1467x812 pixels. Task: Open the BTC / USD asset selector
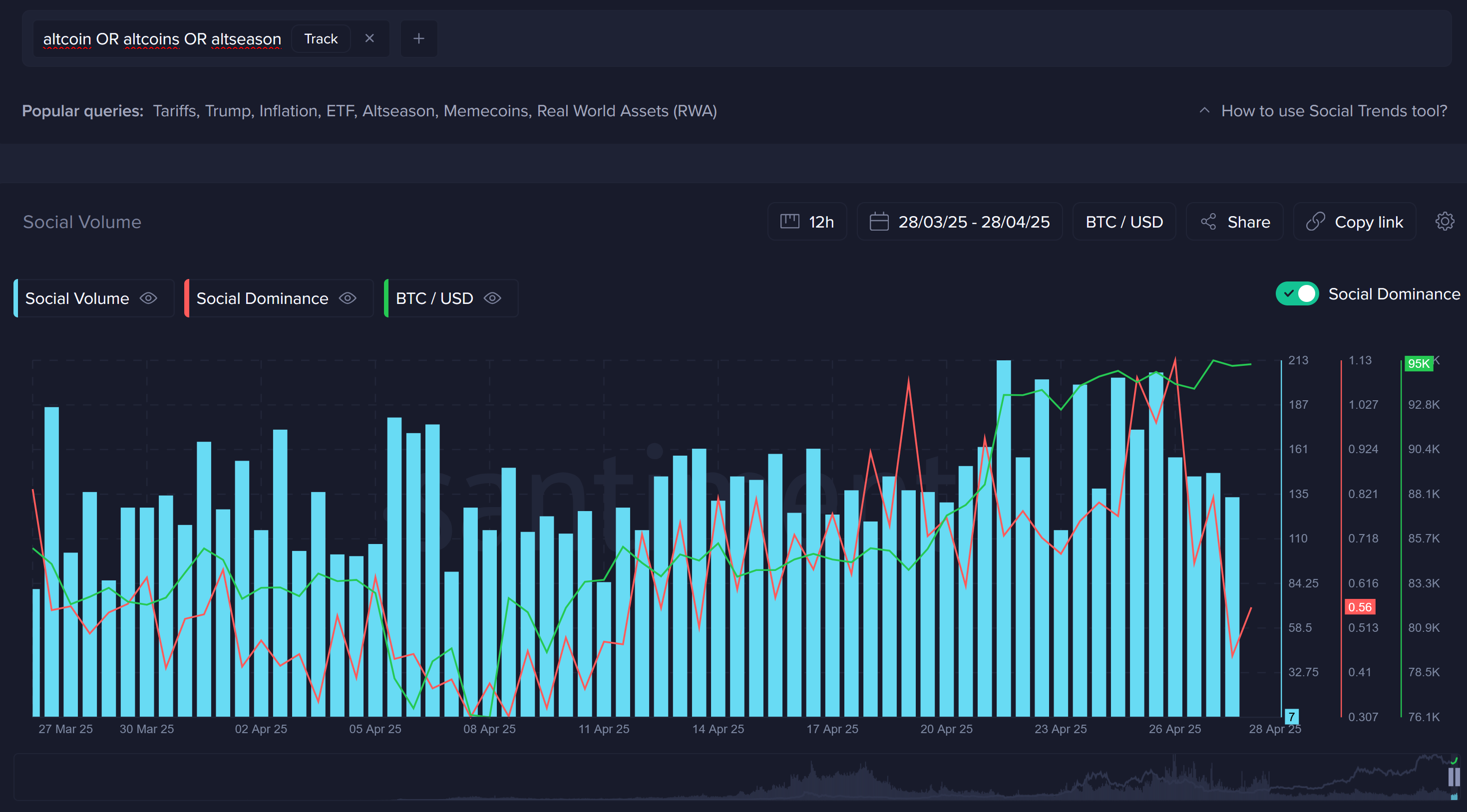tap(1123, 222)
